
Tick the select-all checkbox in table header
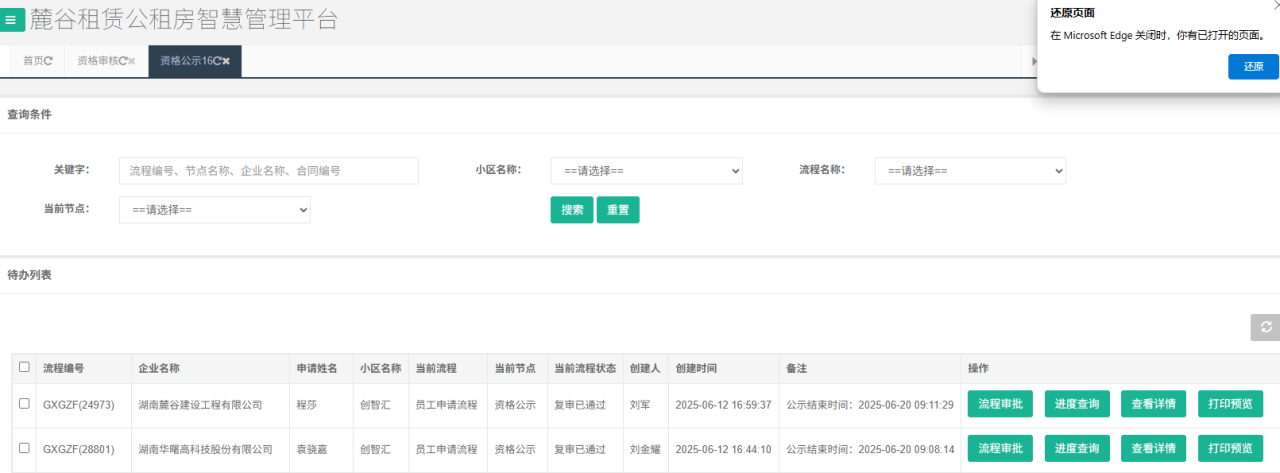tap(24, 367)
